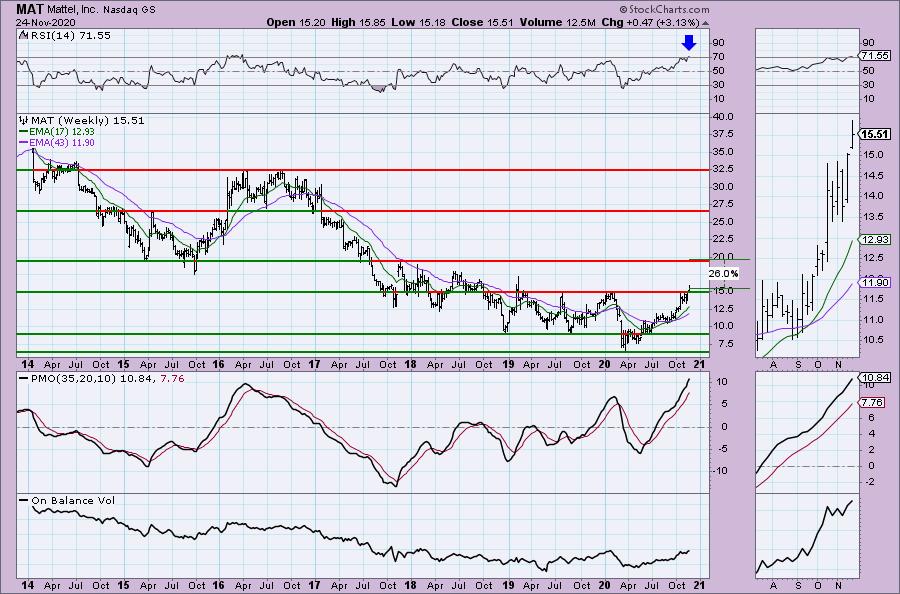Click the green EMA(17) line swatch

24,133
